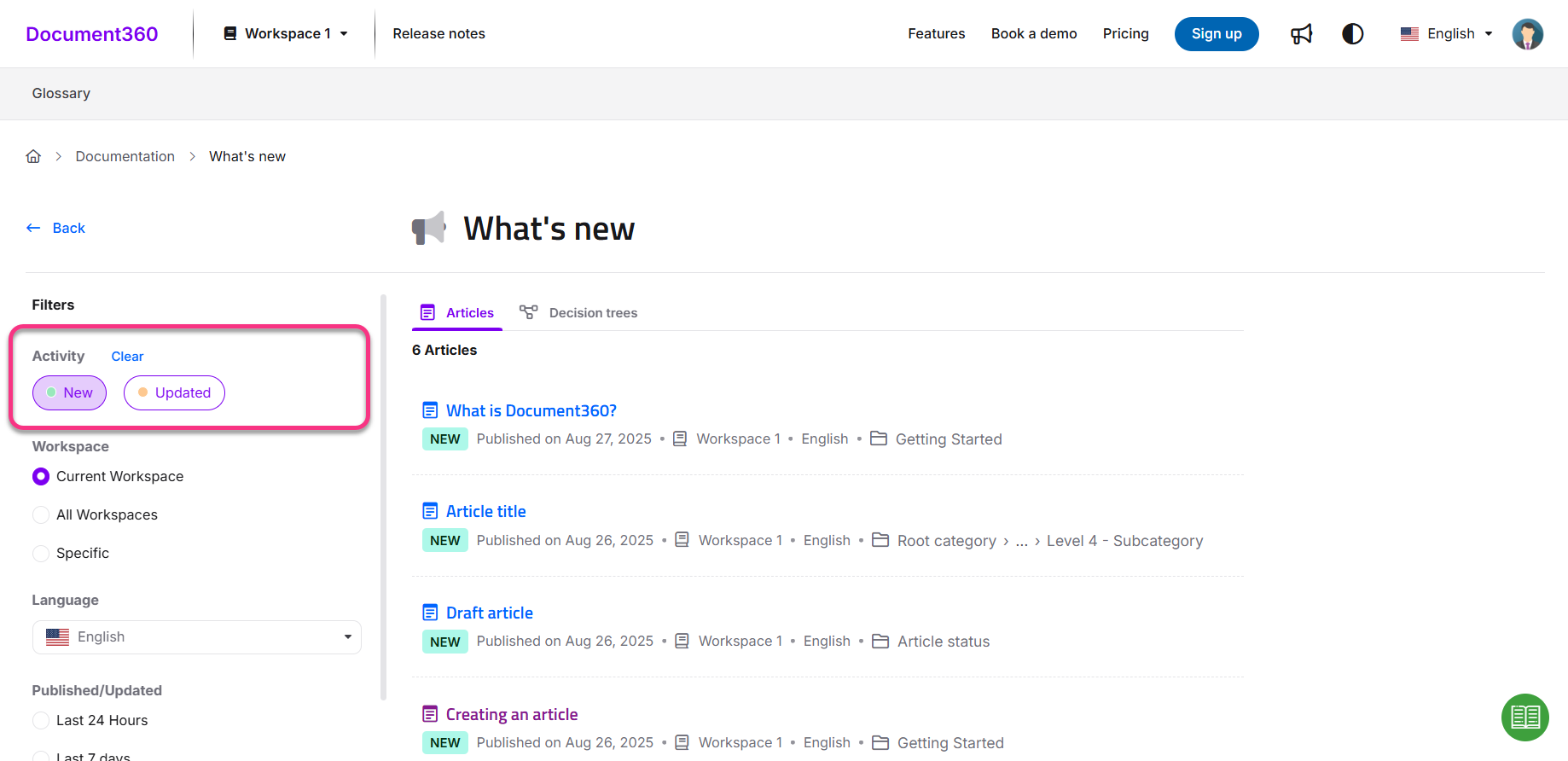Click the folder icon next to Root category

click(x=880, y=540)
